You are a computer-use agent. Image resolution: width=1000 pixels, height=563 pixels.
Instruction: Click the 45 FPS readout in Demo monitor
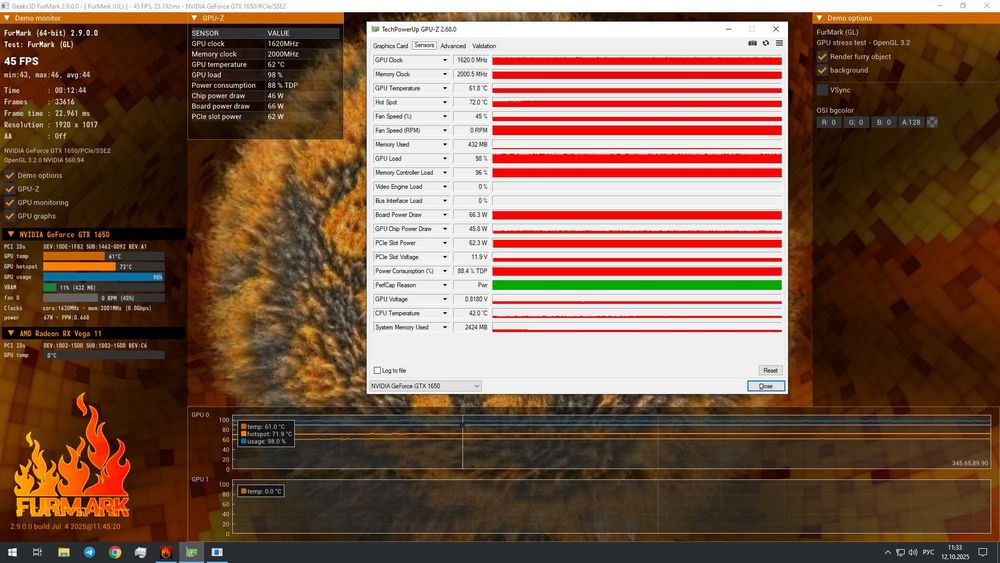pos(21,61)
